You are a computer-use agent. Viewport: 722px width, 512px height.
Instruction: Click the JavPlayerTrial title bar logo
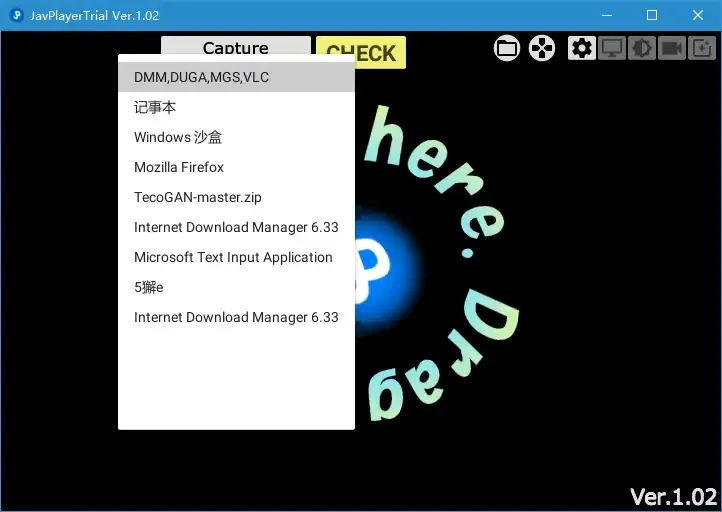coord(17,15)
